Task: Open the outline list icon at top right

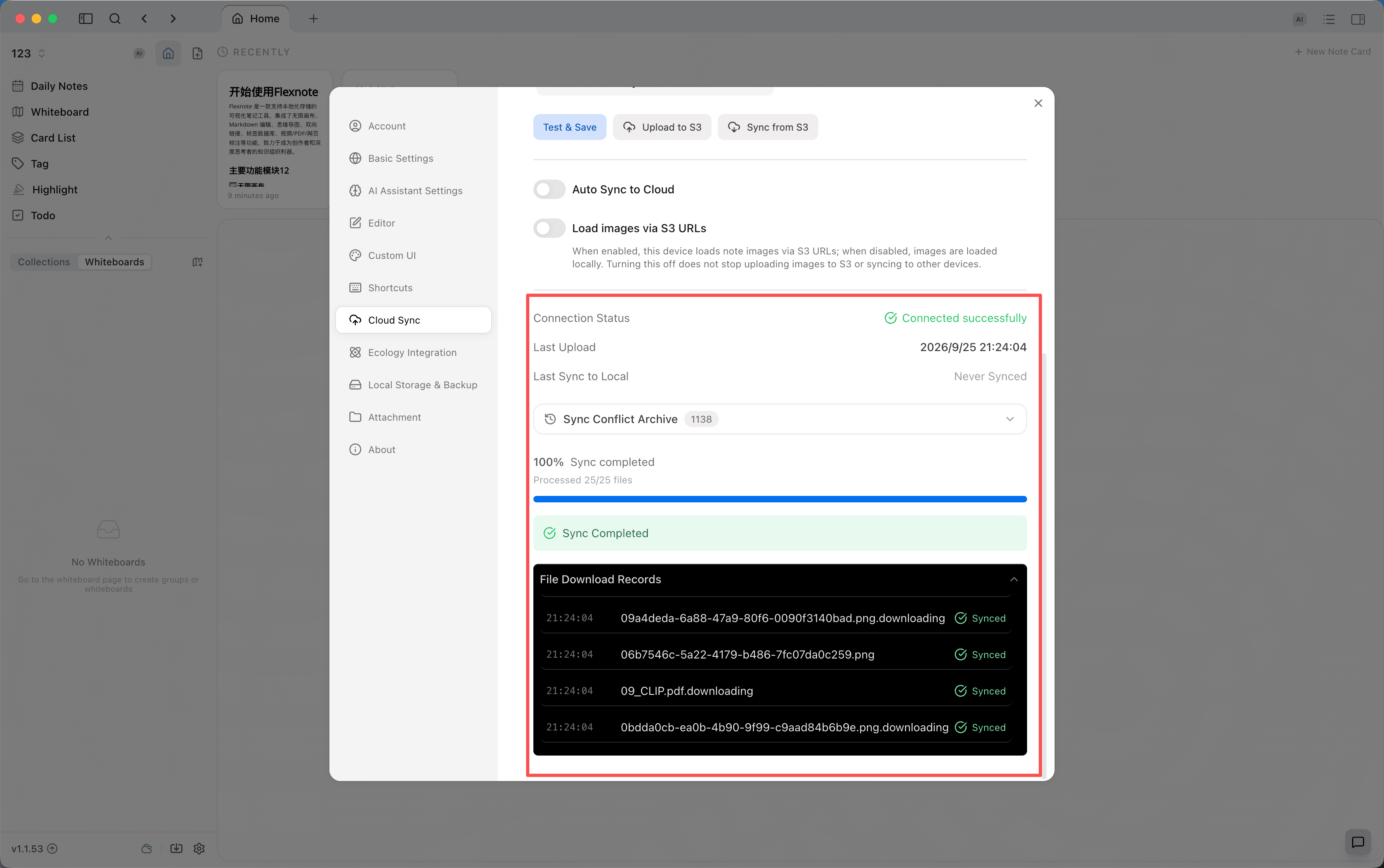Action: (x=1329, y=19)
